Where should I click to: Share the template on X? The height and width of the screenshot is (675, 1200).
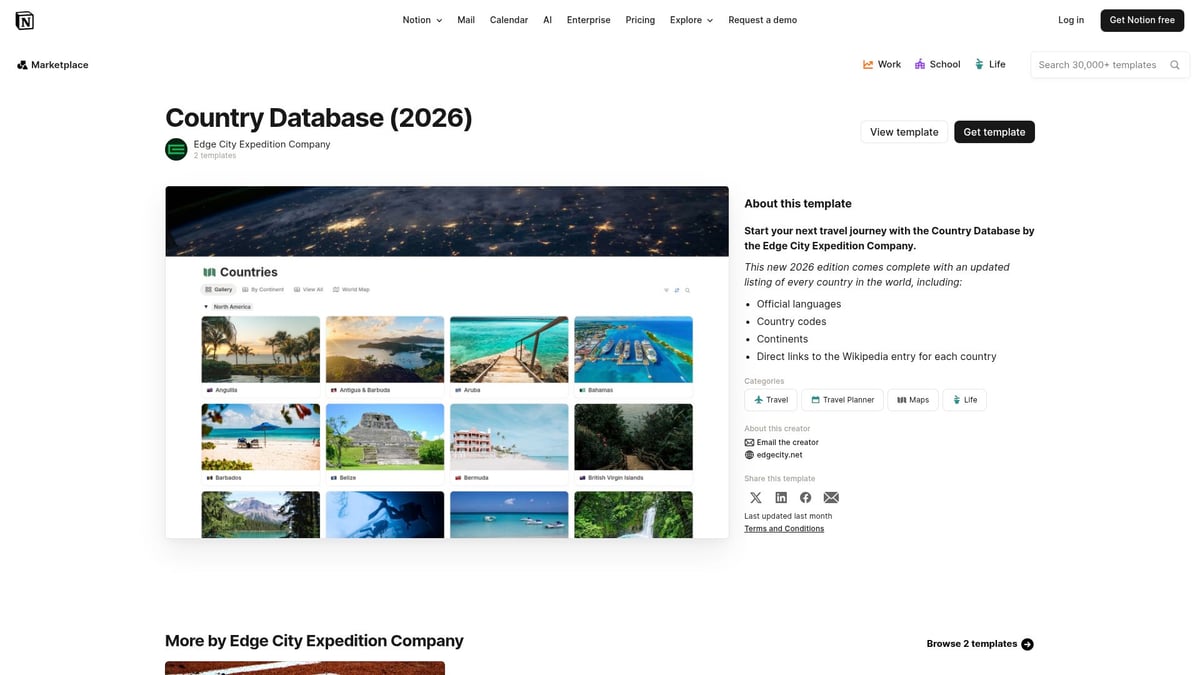tap(756, 497)
